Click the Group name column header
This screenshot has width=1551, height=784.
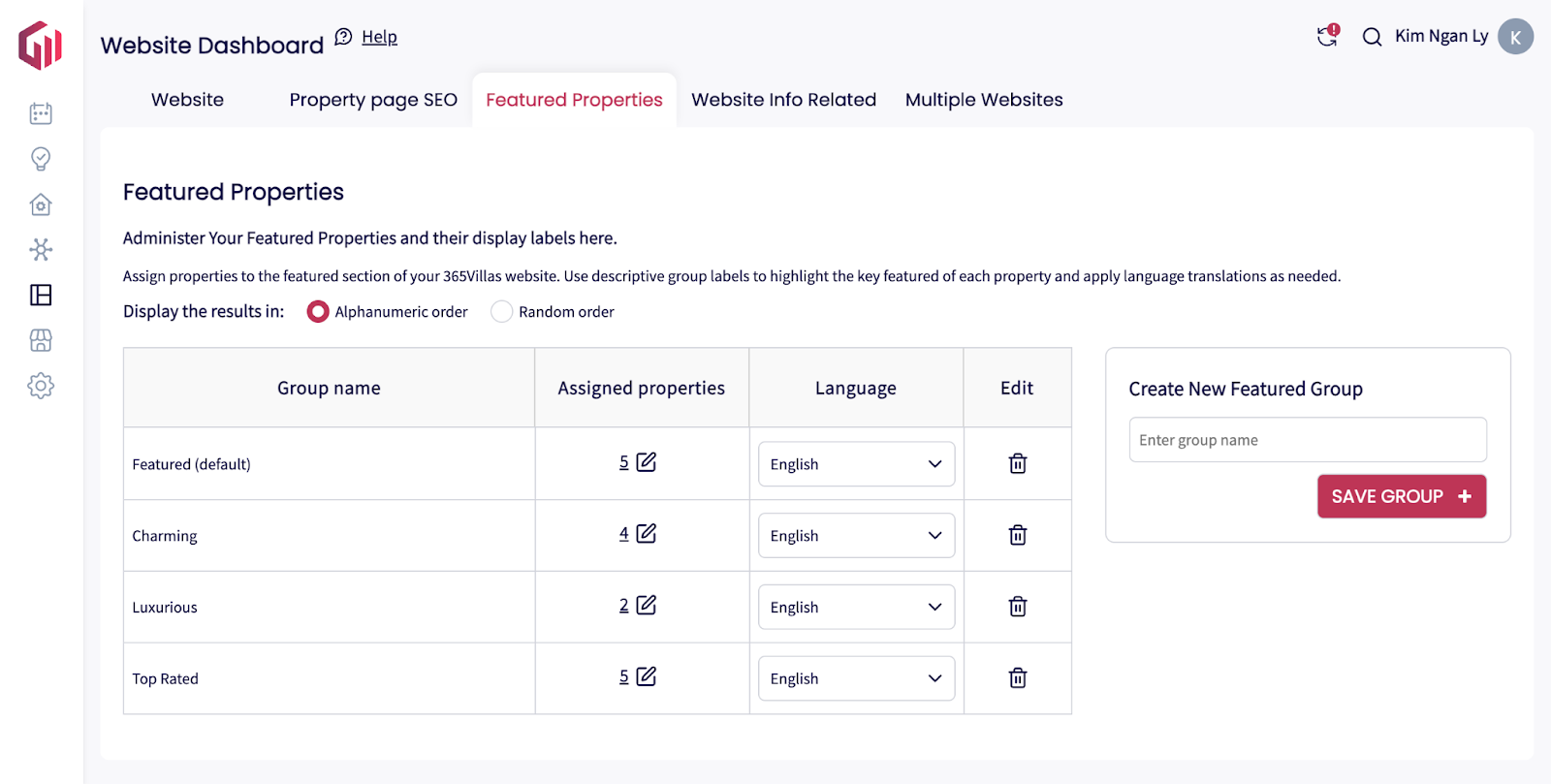coord(329,388)
